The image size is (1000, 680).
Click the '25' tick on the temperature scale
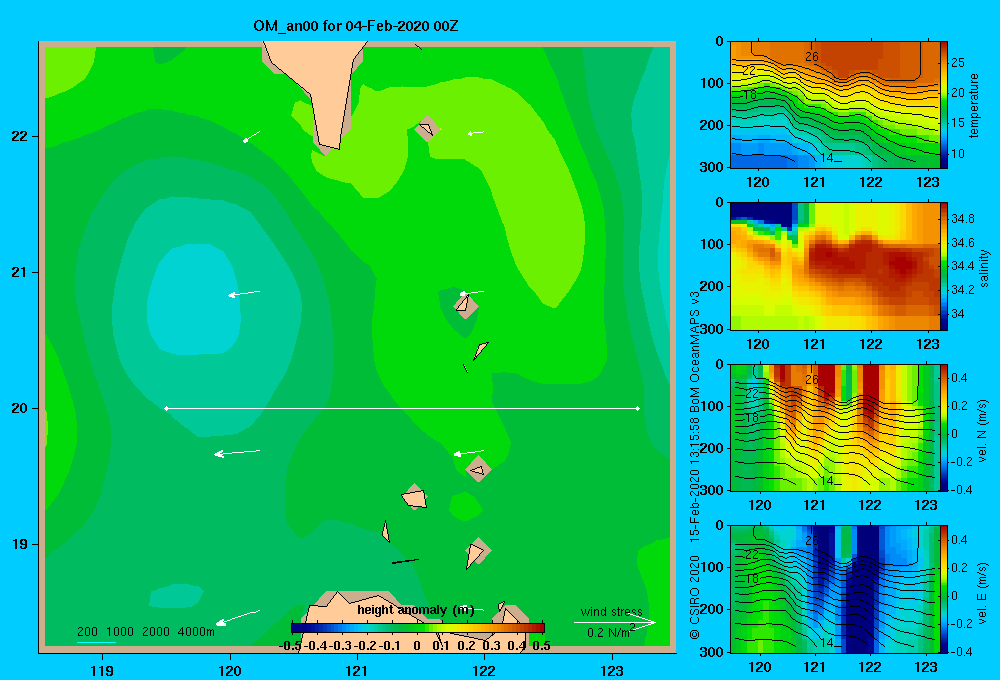pos(957,63)
